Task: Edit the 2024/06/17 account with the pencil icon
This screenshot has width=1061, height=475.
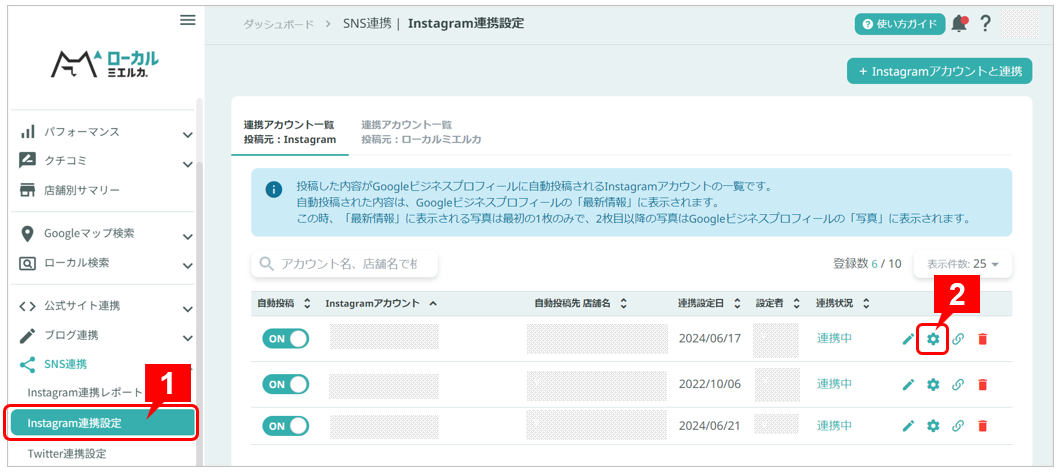Action: point(908,339)
